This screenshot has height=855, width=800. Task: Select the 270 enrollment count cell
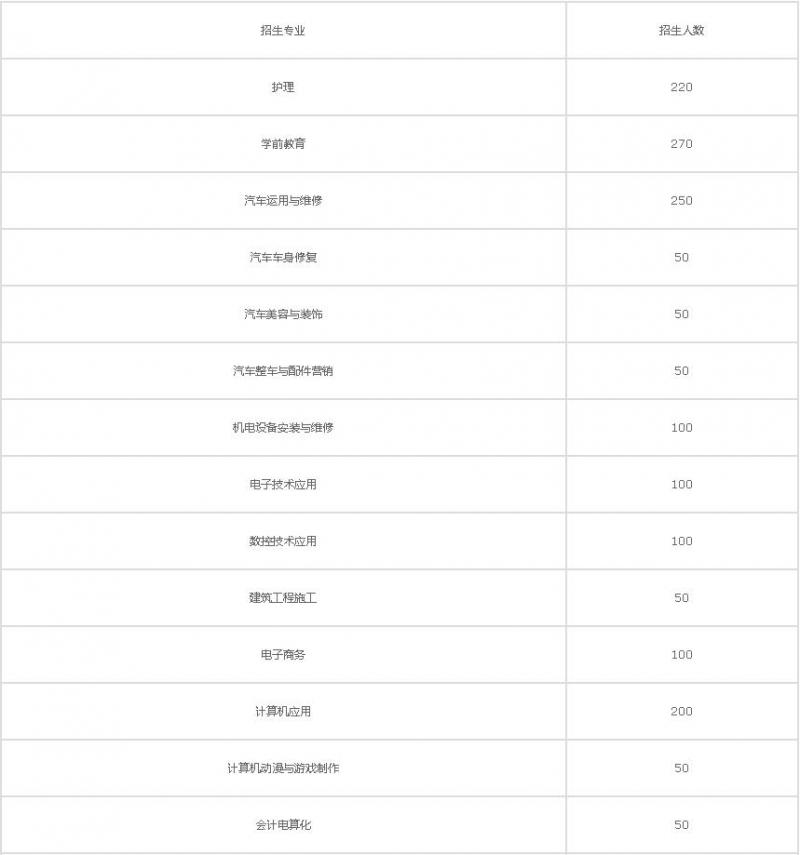point(681,144)
